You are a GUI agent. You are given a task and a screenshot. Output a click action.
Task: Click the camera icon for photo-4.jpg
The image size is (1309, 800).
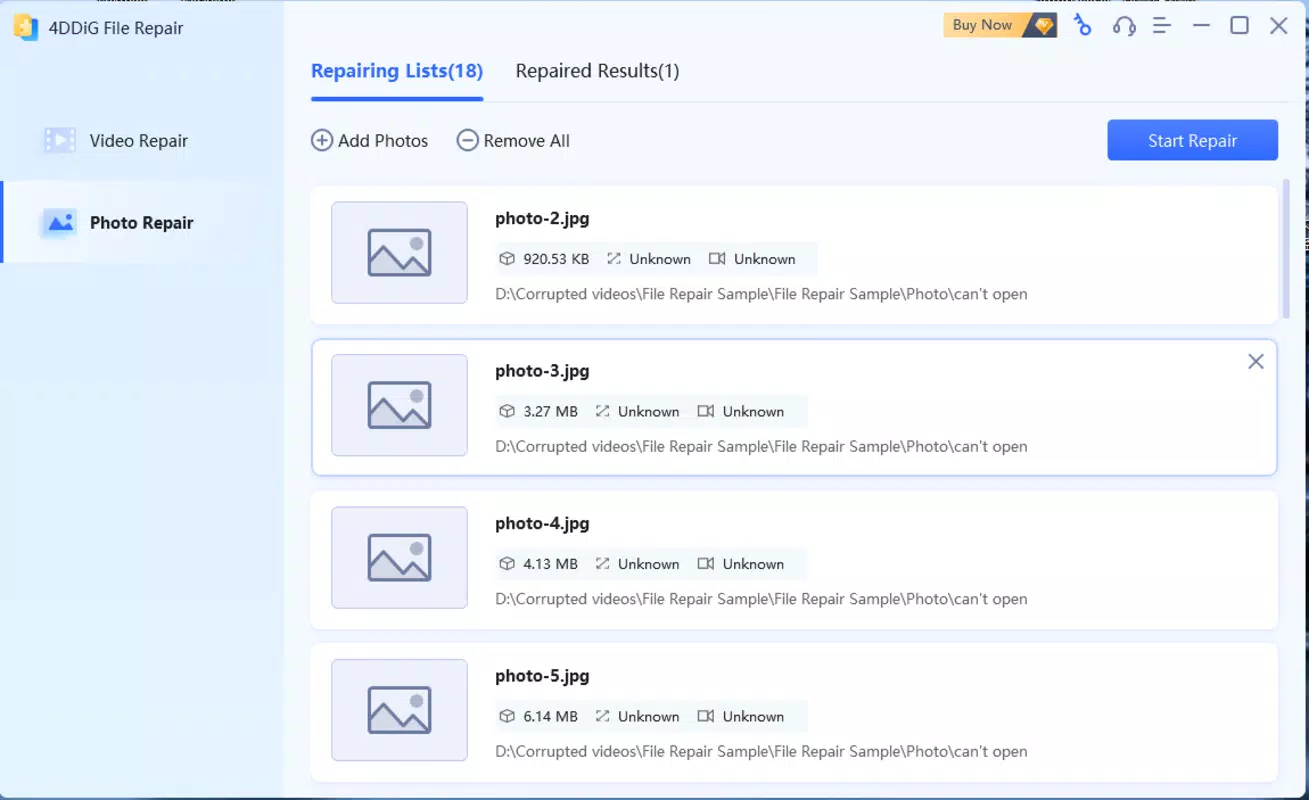(x=706, y=564)
